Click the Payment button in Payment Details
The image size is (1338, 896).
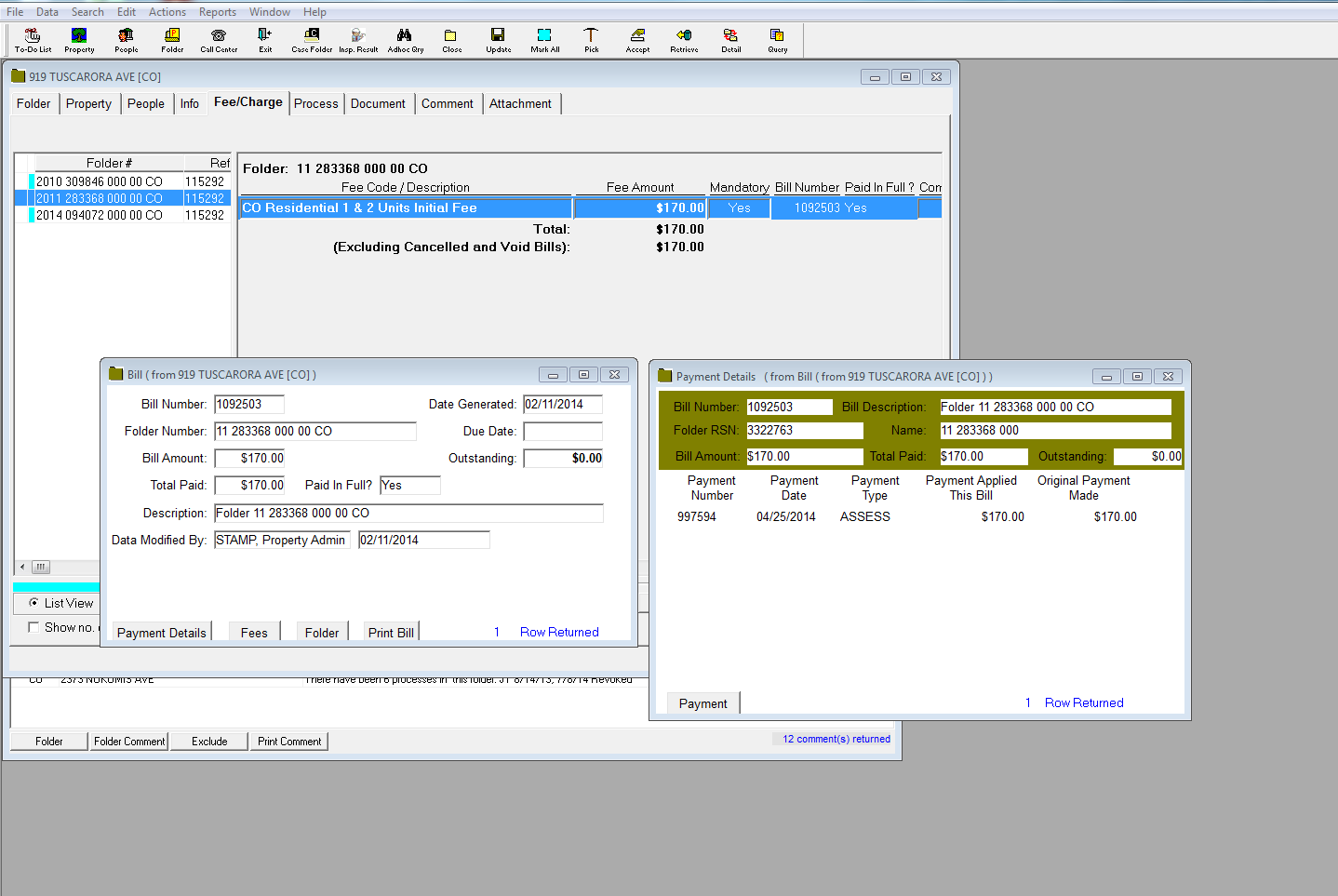point(702,703)
